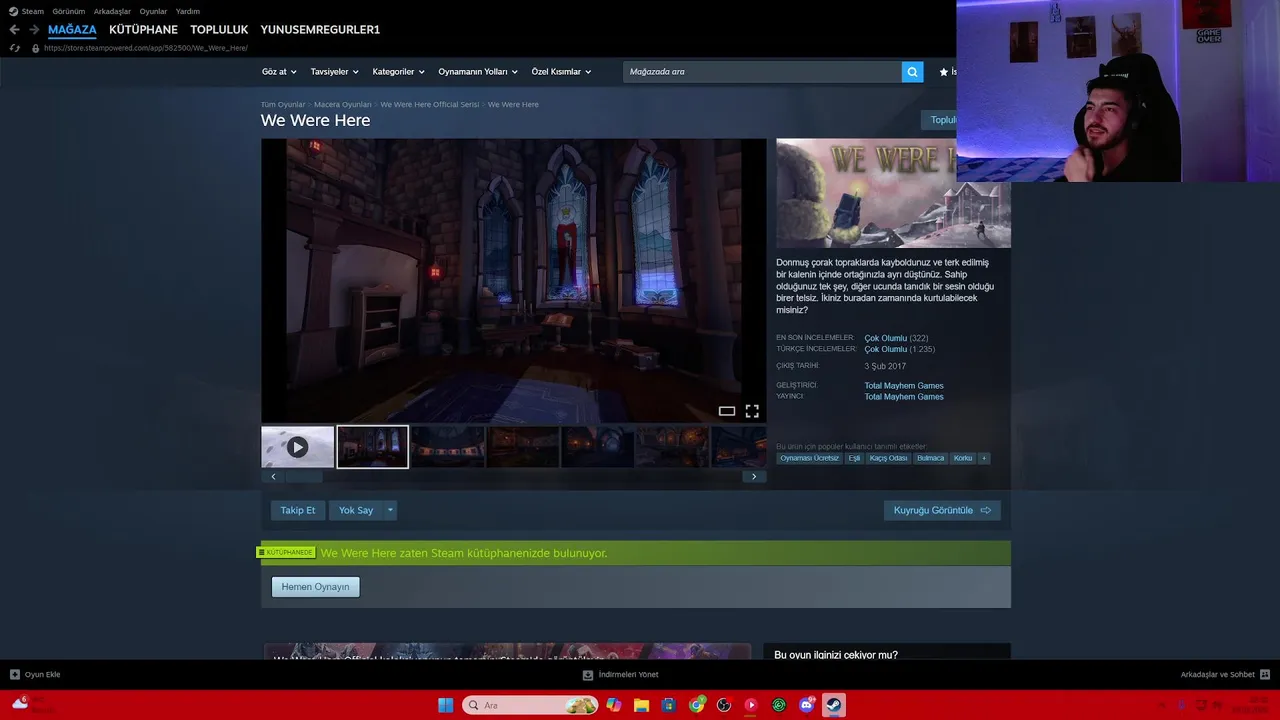This screenshot has width=1280, height=720.
Task: Expand Oynamanın Yolları dropdown
Action: pos(478,72)
